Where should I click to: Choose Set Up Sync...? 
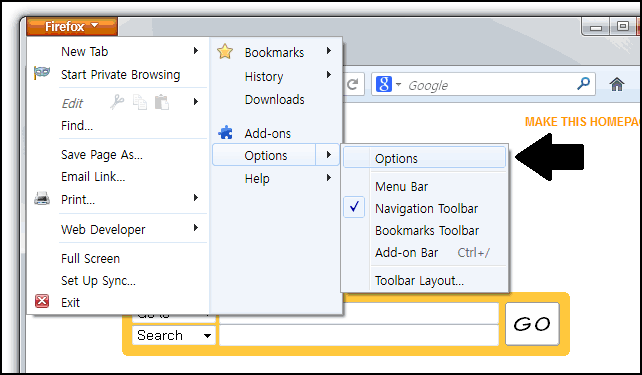98,281
